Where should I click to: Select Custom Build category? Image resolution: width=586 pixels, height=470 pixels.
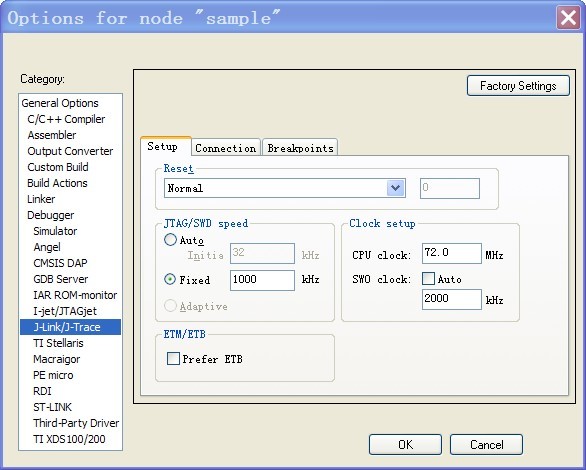tap(58, 167)
